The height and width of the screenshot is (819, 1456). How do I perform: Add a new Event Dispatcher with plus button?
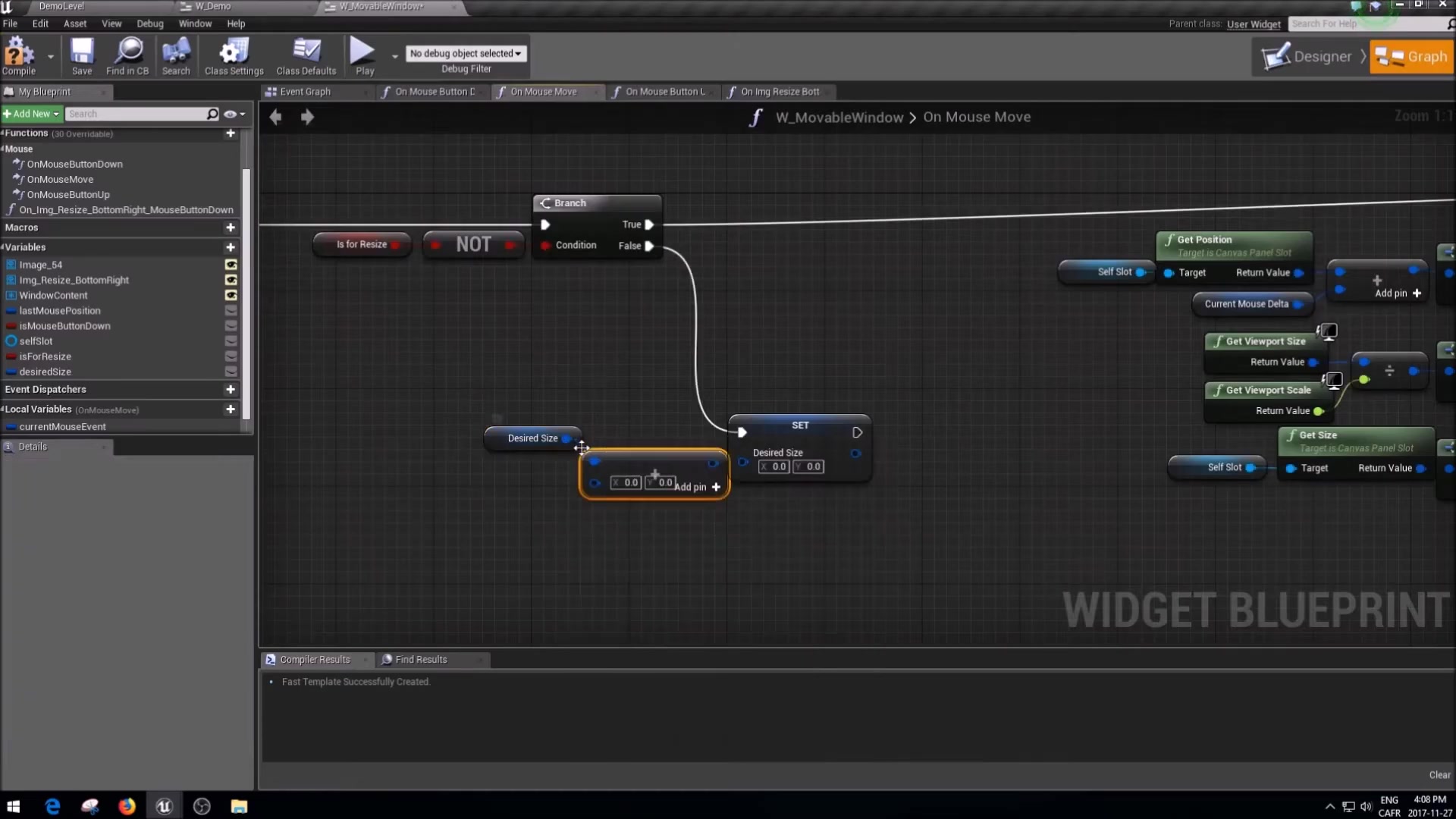click(x=231, y=390)
